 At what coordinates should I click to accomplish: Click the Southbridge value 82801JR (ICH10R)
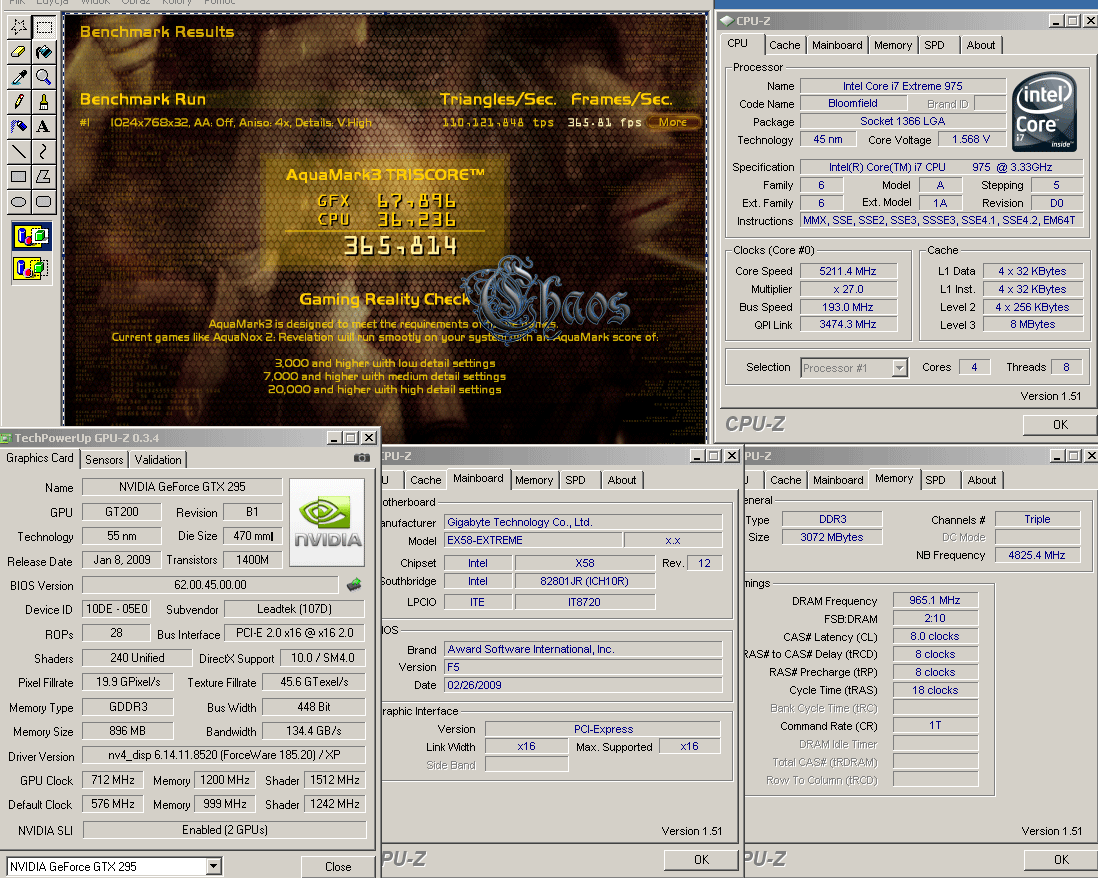click(585, 581)
